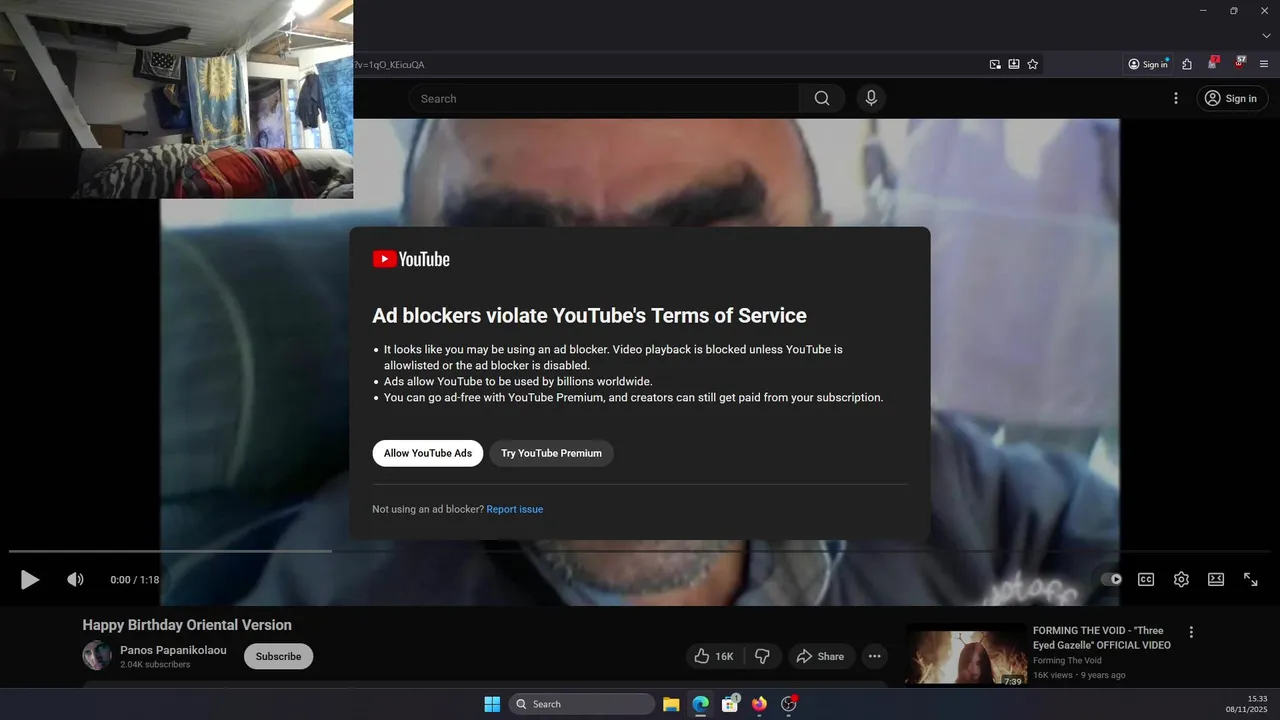Viewport: 1280px width, 720px height.
Task: Click Allow YouTube Ads button
Action: [x=428, y=453]
